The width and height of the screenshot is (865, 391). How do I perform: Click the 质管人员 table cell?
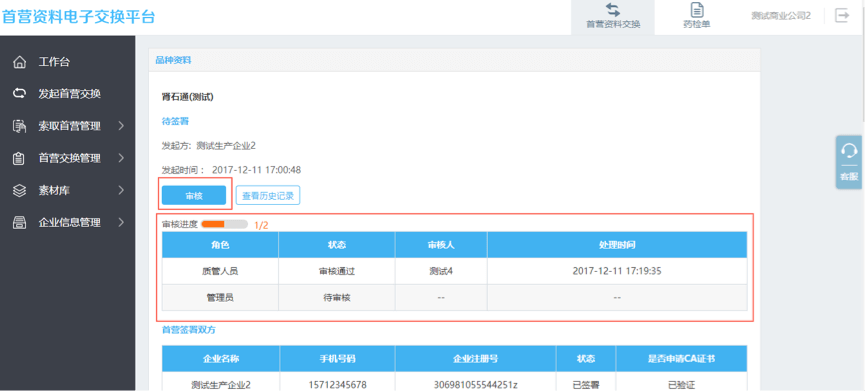pyautogui.click(x=220, y=271)
